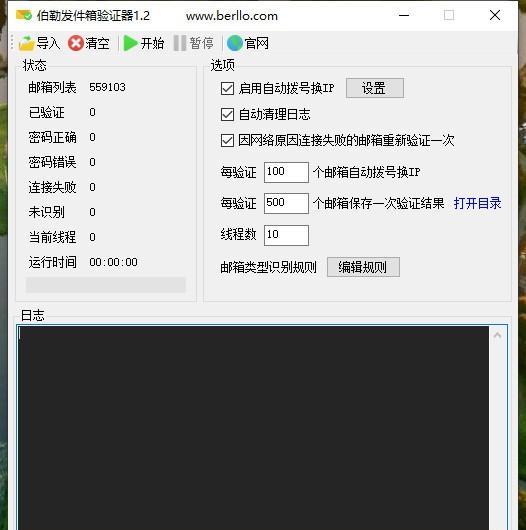Open the 官网 globe icon
This screenshot has height=530, width=526.
235,43
